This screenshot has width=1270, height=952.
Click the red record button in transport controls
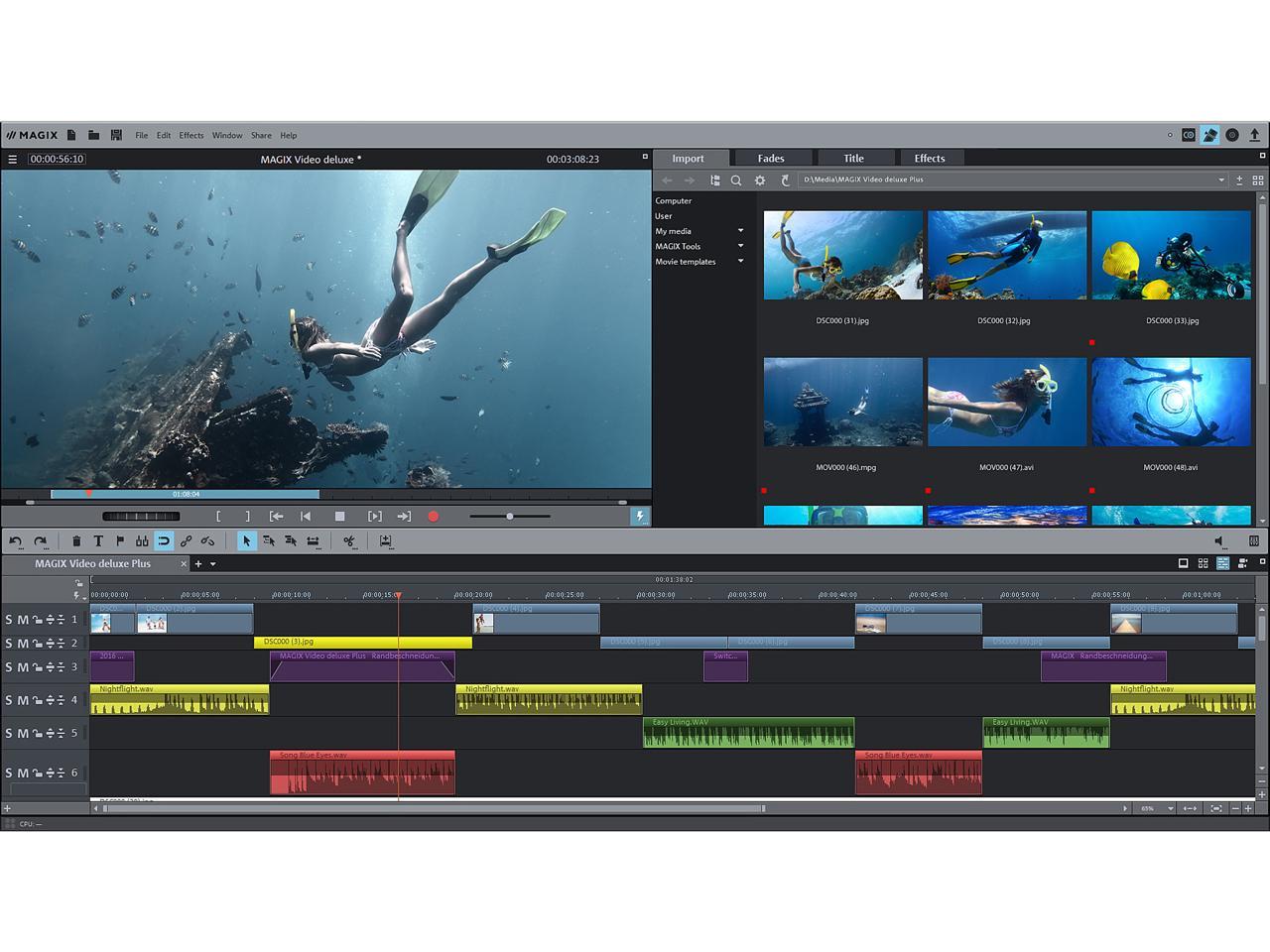pos(433,517)
